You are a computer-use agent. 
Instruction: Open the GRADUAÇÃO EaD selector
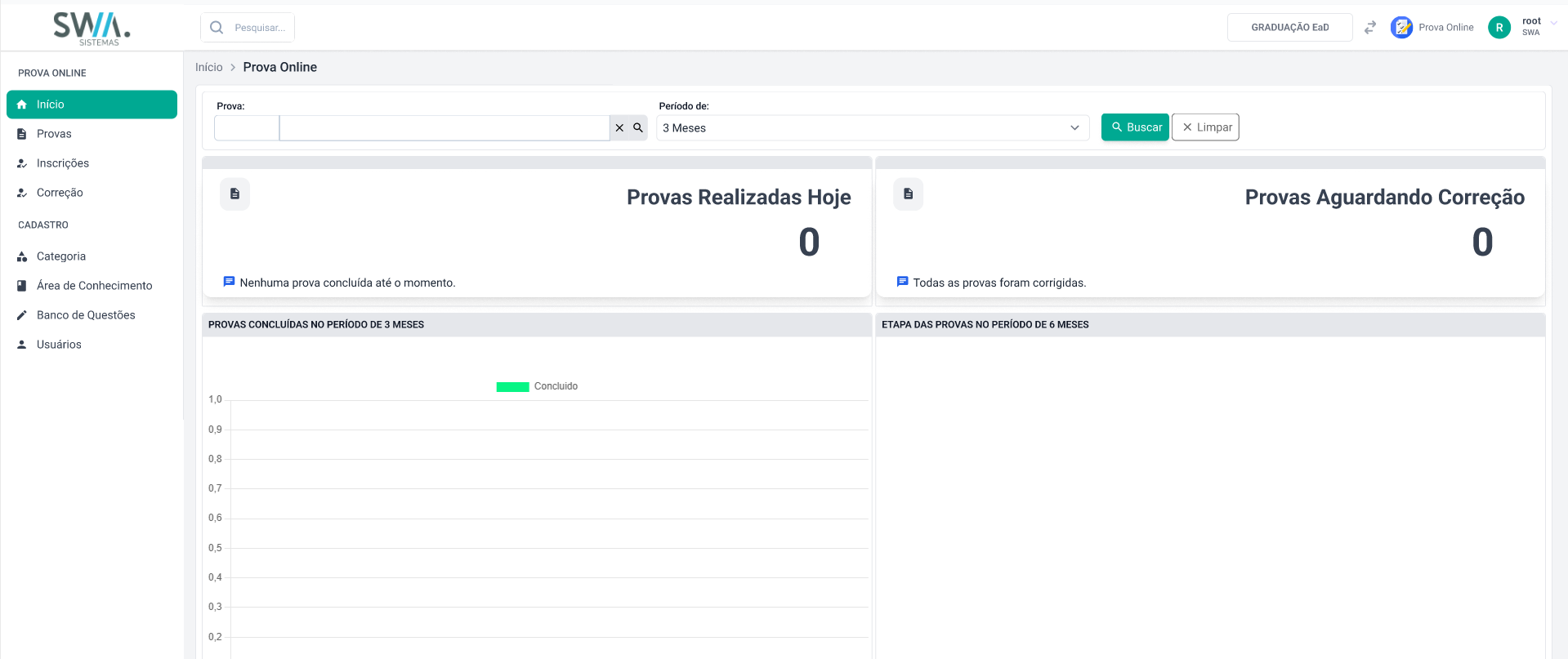1289,28
